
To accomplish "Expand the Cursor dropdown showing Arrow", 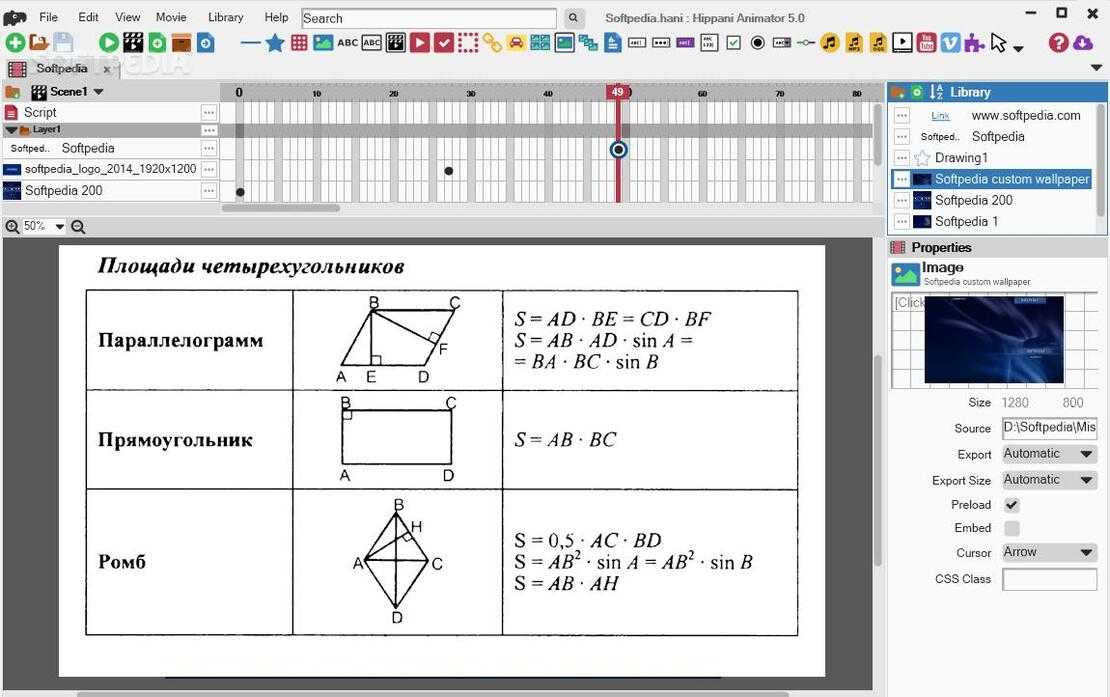I will coord(1049,552).
